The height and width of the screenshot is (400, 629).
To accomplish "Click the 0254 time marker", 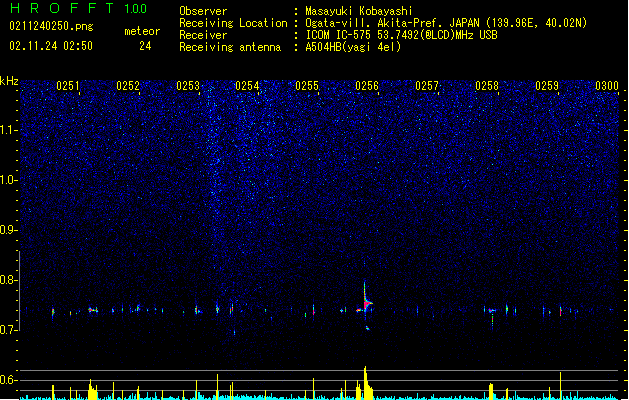I will tap(247, 86).
